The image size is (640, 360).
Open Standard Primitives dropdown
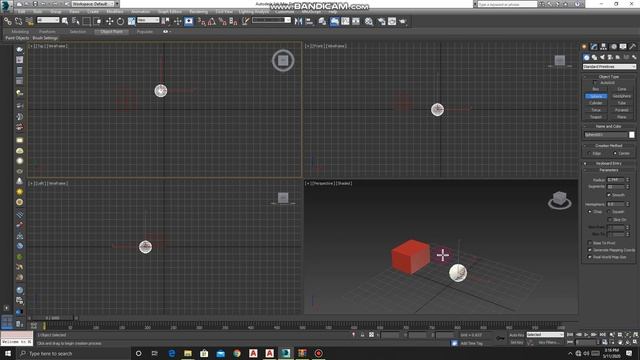pyautogui.click(x=609, y=67)
